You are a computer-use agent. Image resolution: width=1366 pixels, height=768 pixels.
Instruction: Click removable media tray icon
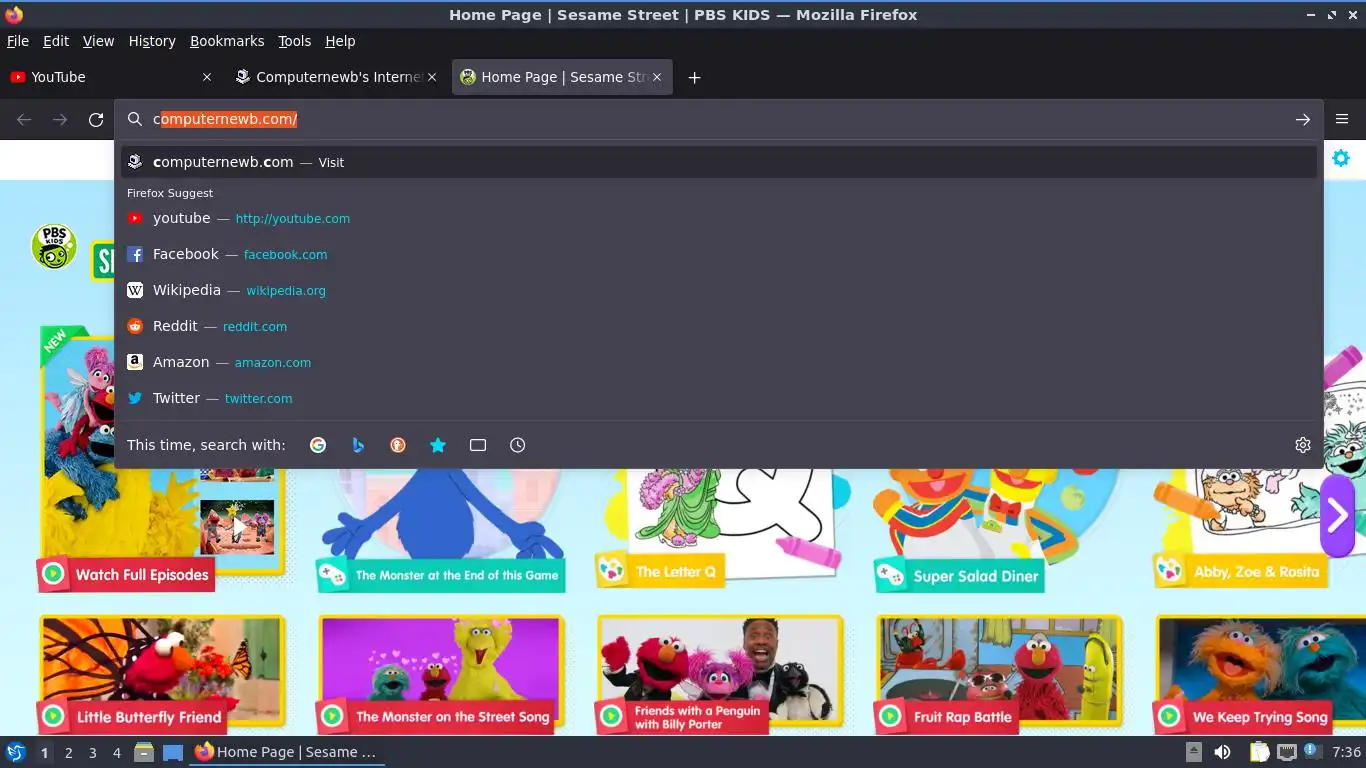point(1193,752)
